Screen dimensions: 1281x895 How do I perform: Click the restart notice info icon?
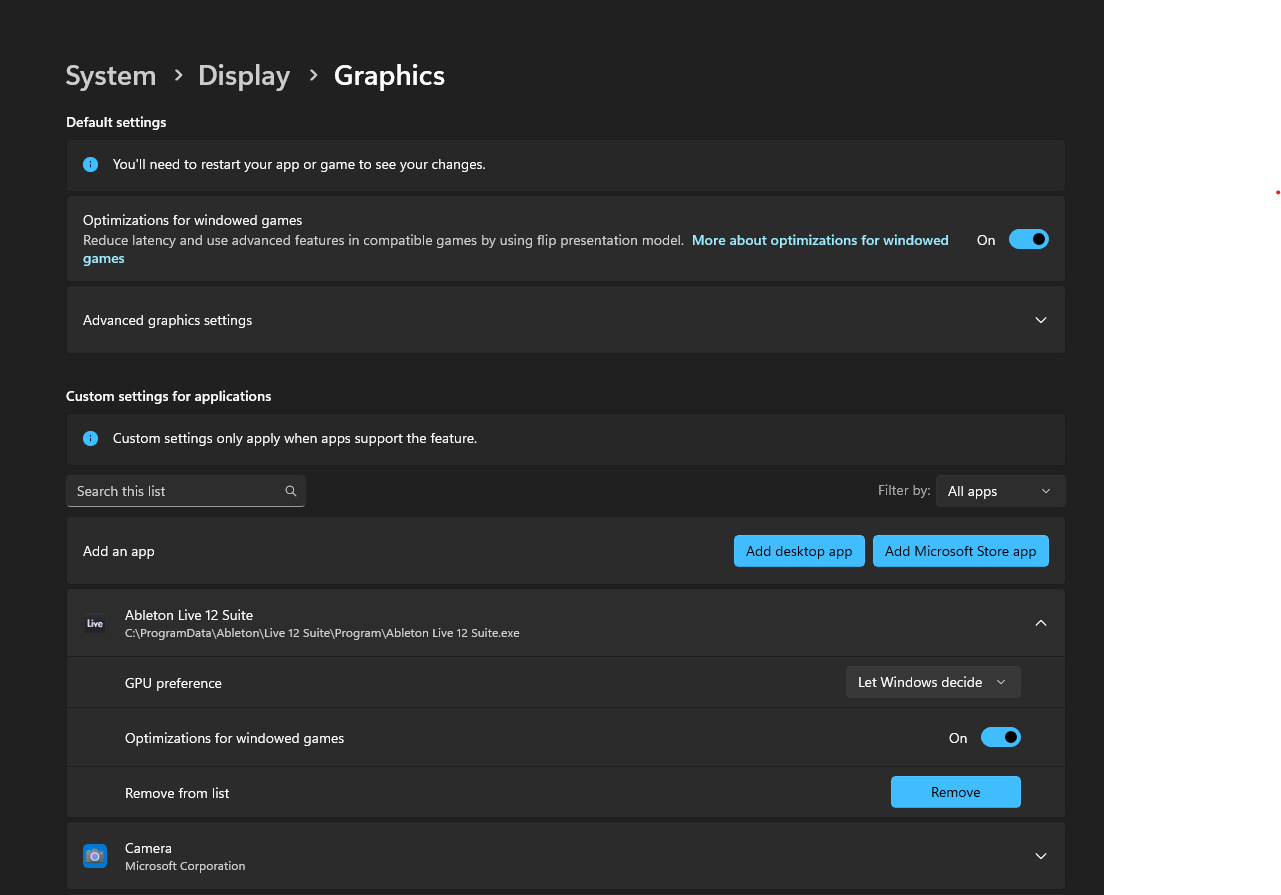pyautogui.click(x=91, y=164)
